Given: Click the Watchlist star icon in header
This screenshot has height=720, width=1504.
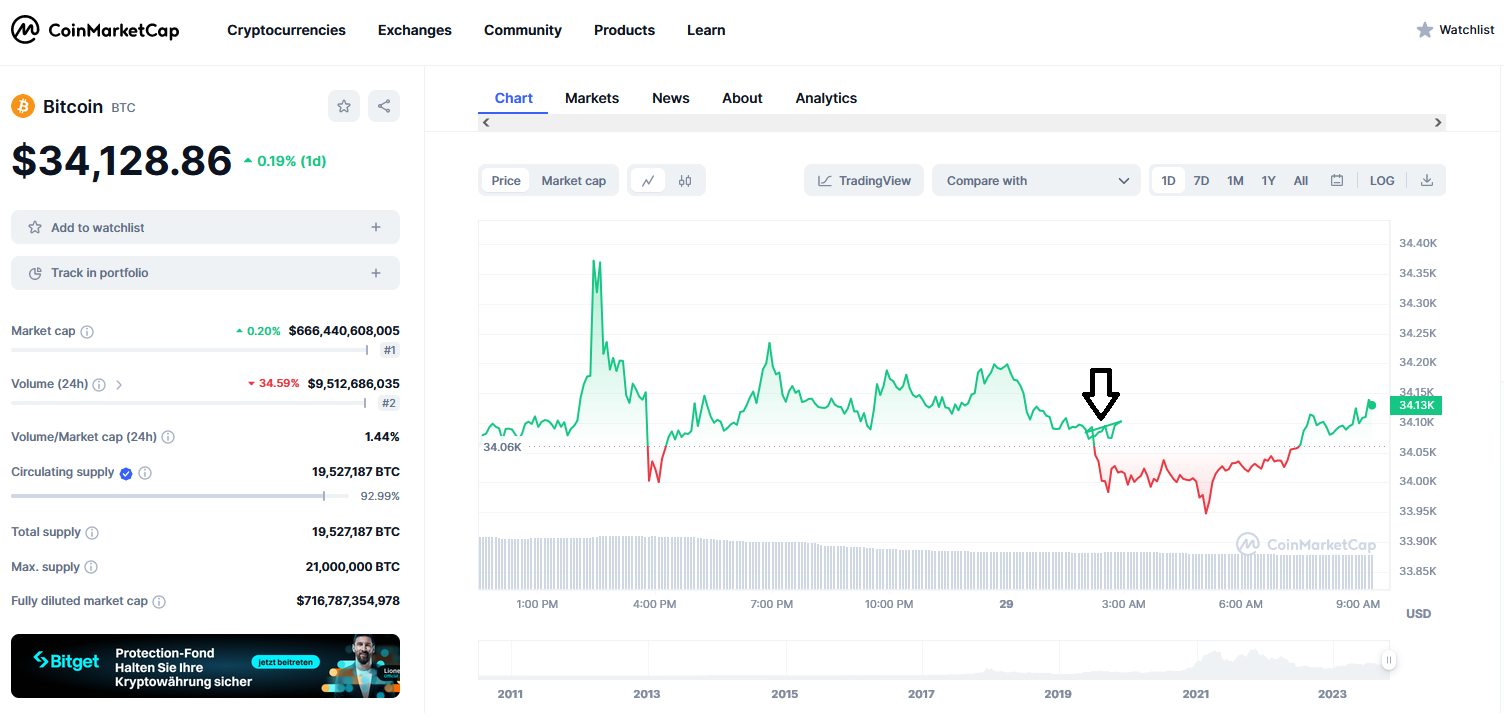Looking at the screenshot, I should tap(1425, 30).
